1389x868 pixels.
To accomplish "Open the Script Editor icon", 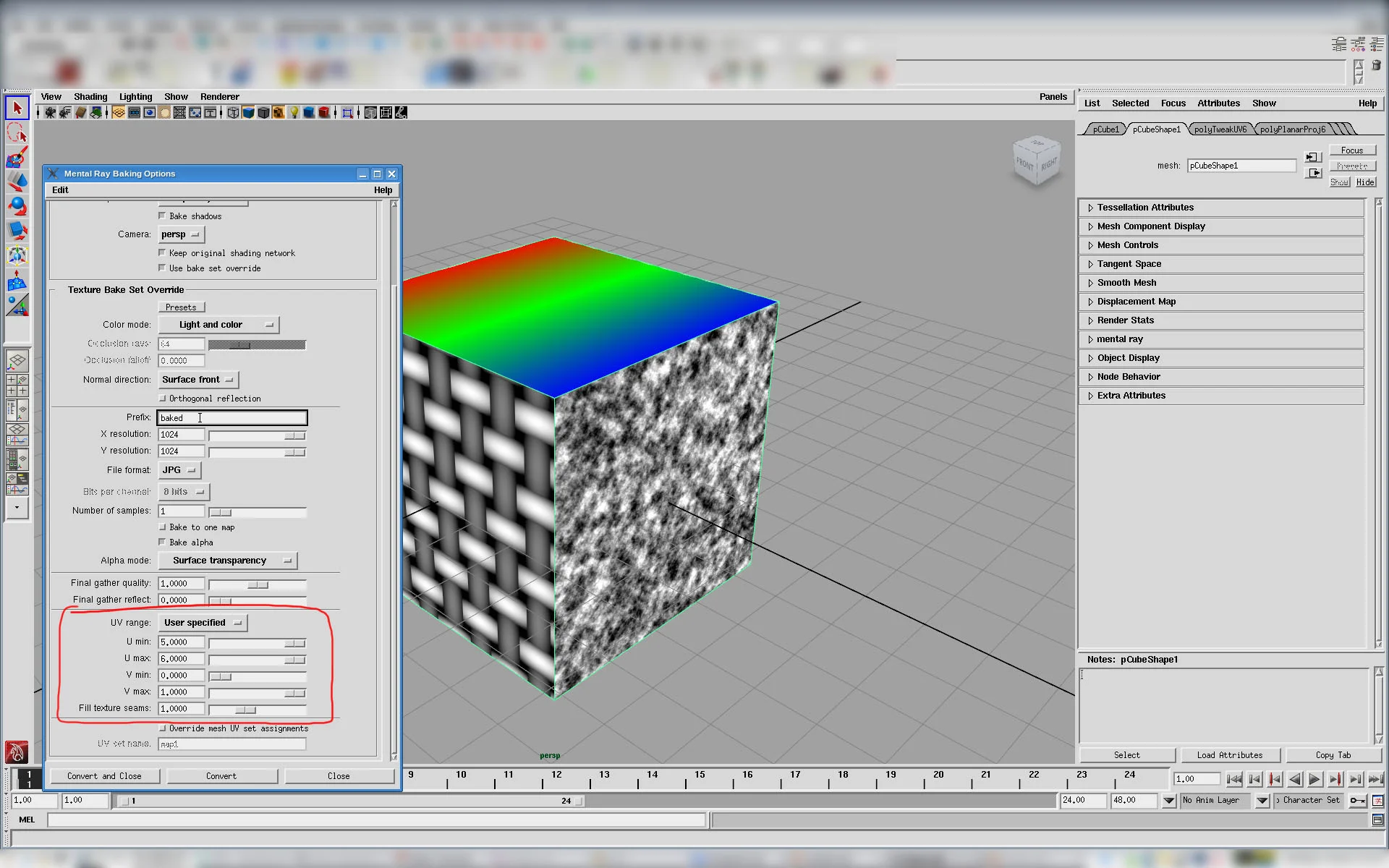I will 1377,820.
